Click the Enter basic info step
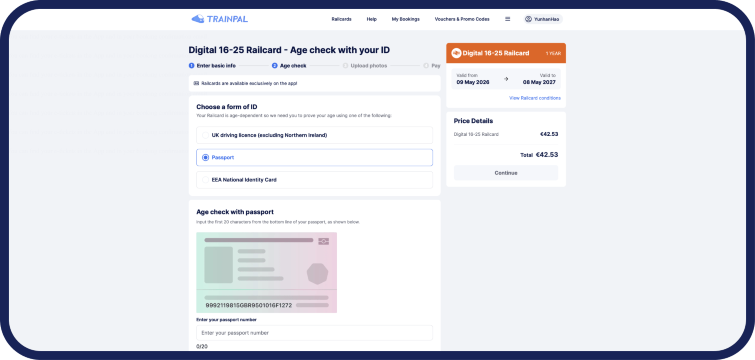This screenshot has width=755, height=360. [212, 65]
